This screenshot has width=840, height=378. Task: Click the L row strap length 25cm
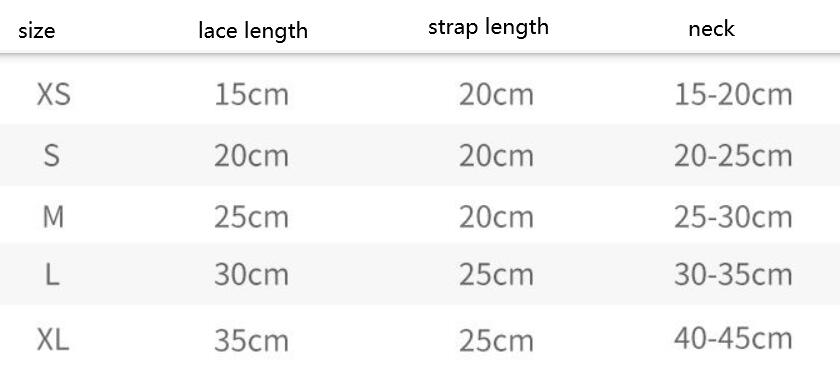point(496,275)
